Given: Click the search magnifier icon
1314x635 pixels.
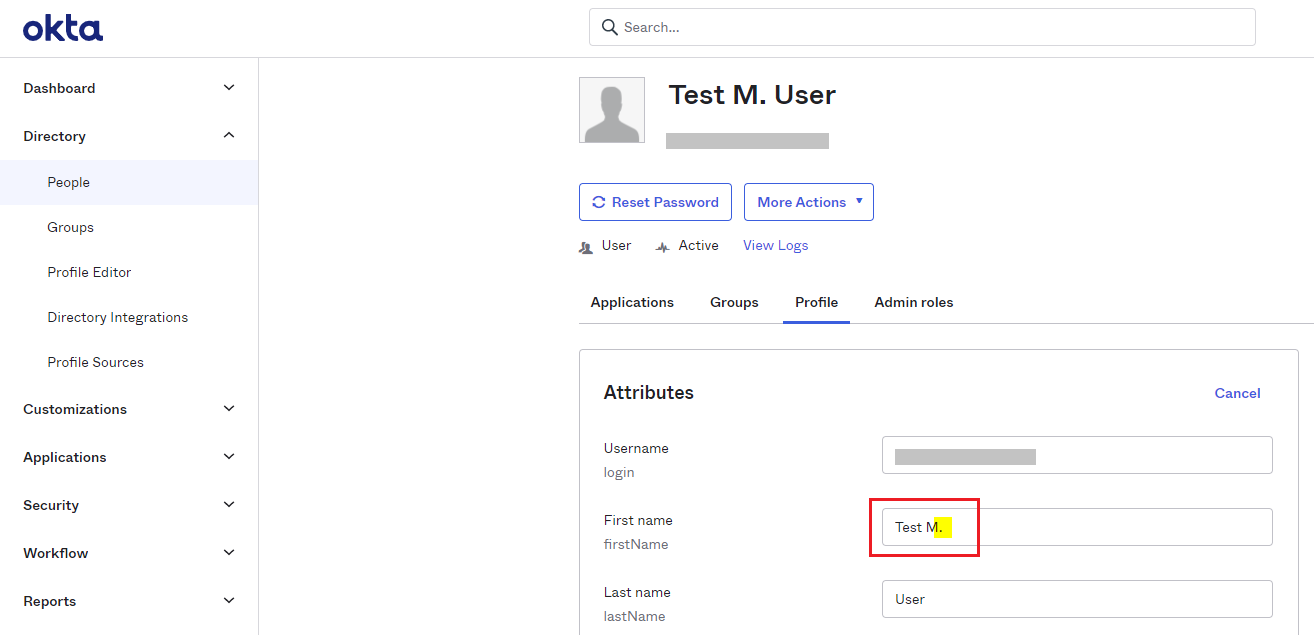Looking at the screenshot, I should [609, 27].
